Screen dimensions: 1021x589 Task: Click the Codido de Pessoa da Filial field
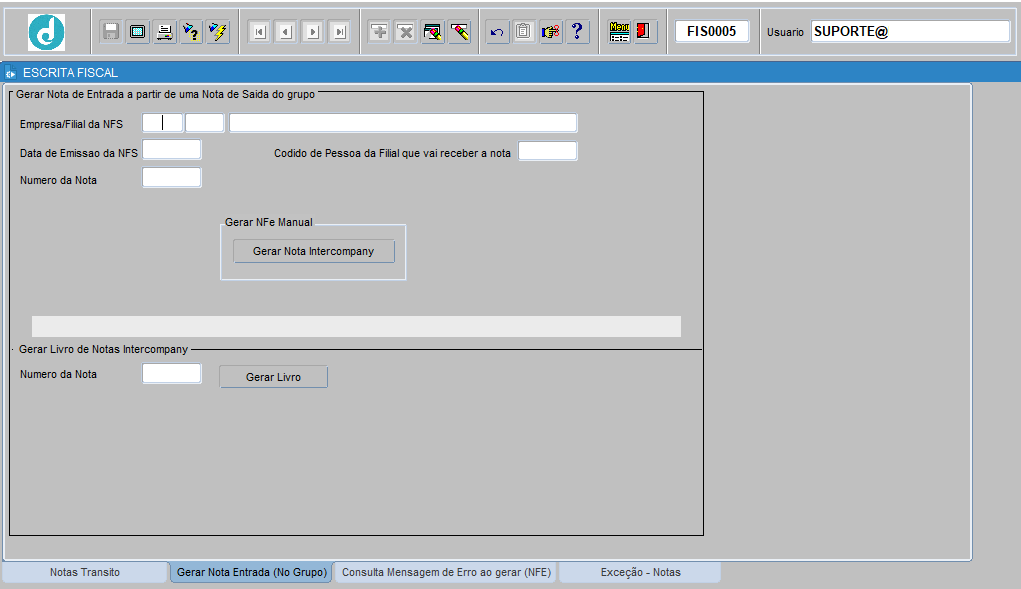tap(547, 152)
